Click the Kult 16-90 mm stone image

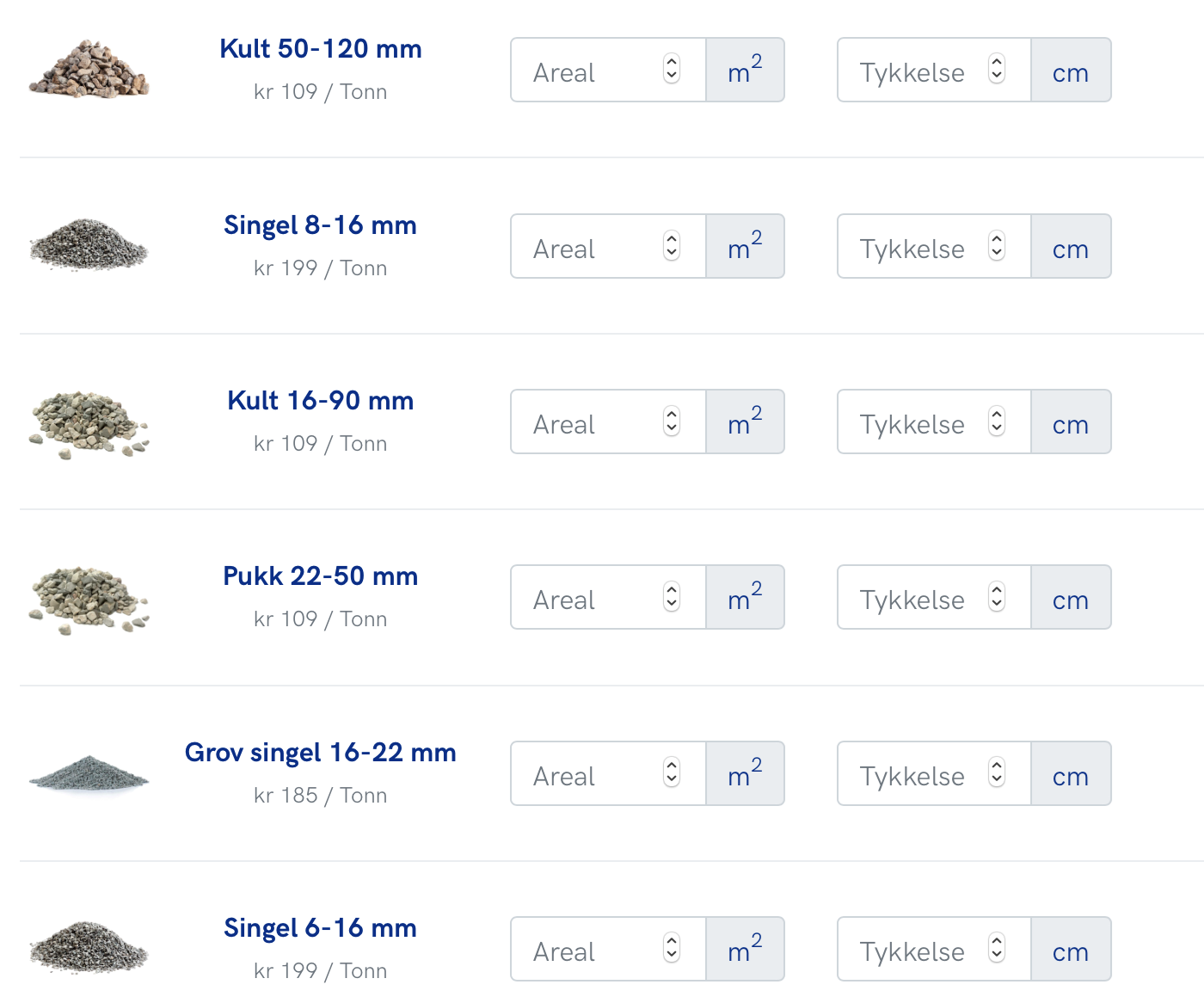click(89, 424)
